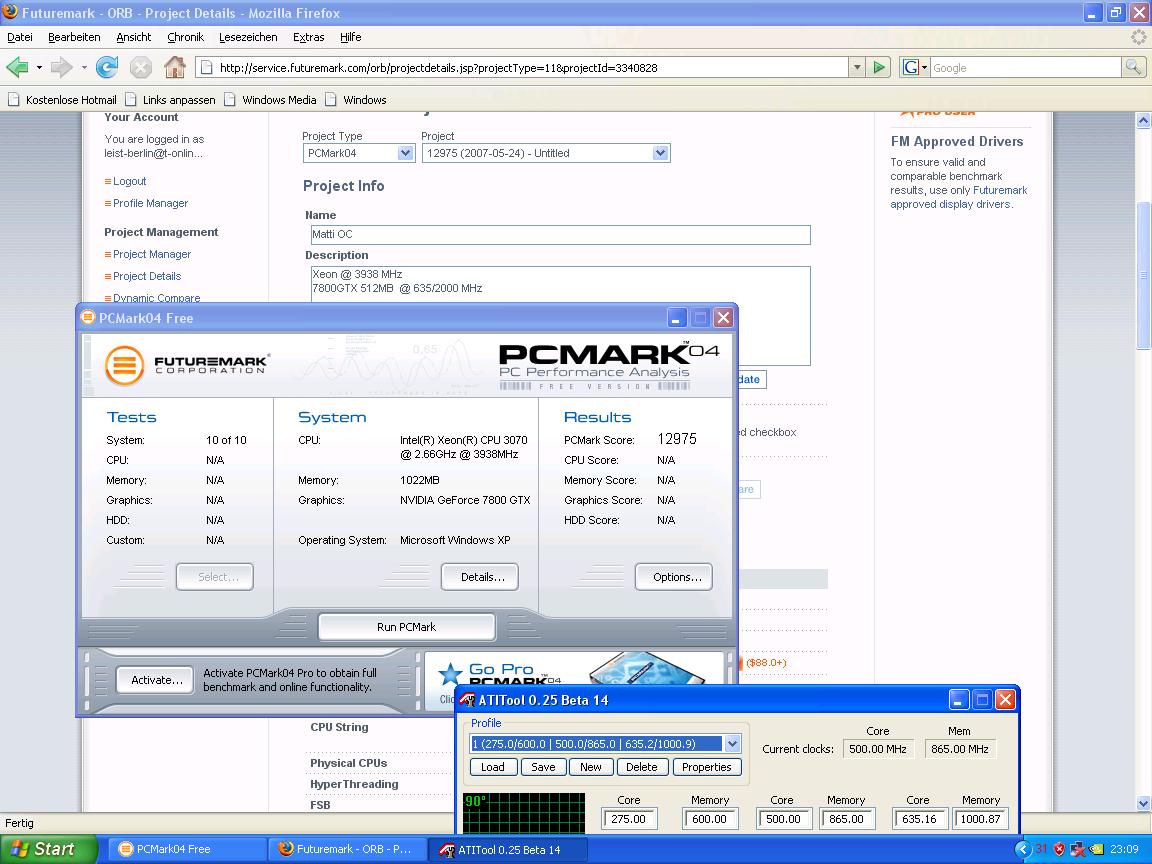Expand the ATITool Profile dropdown

[732, 744]
